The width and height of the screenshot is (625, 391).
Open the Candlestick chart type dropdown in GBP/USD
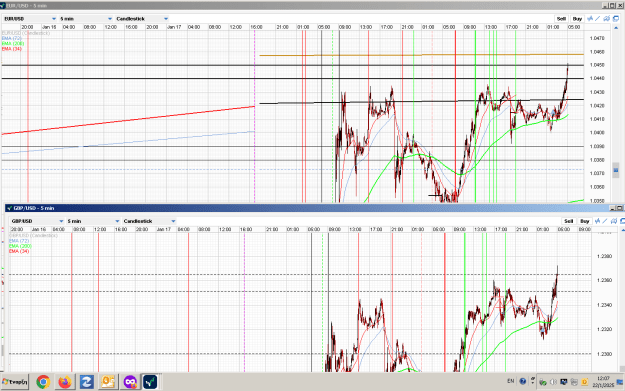tap(149, 221)
